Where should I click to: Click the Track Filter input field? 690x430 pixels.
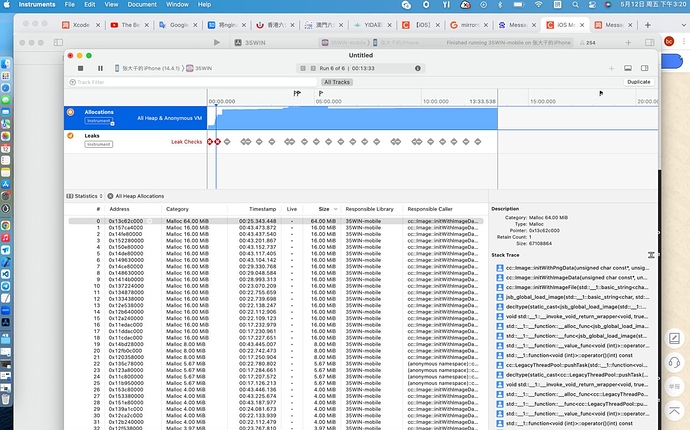pos(192,82)
